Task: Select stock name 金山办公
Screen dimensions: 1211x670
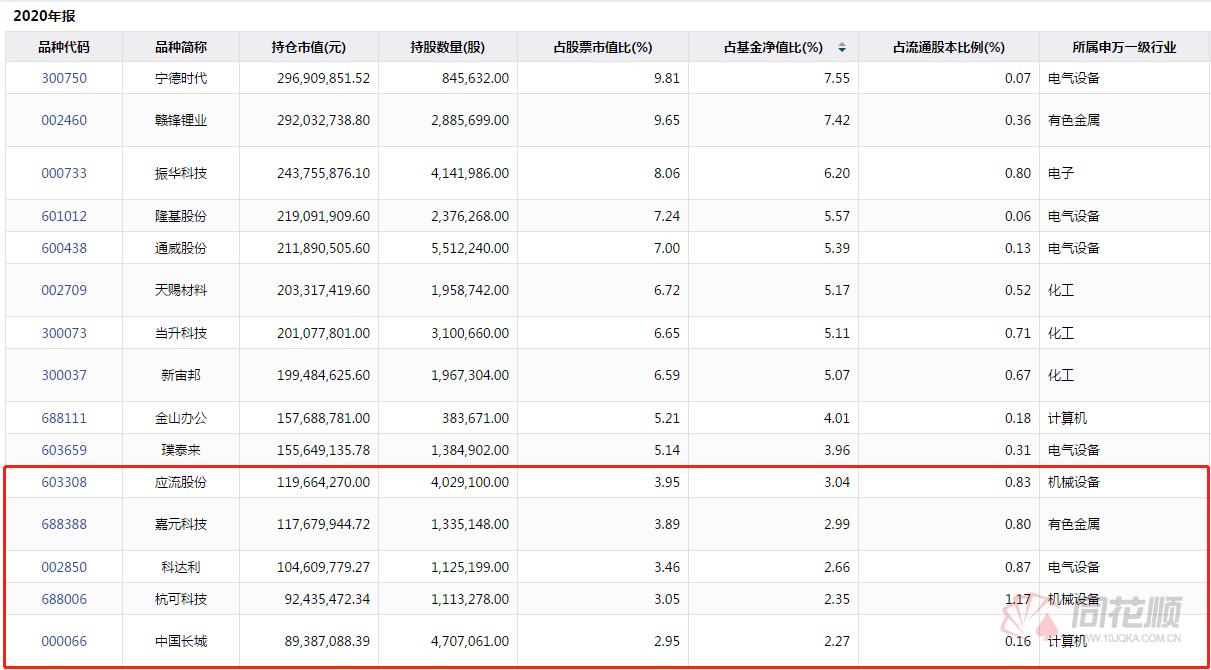Action: [x=181, y=418]
